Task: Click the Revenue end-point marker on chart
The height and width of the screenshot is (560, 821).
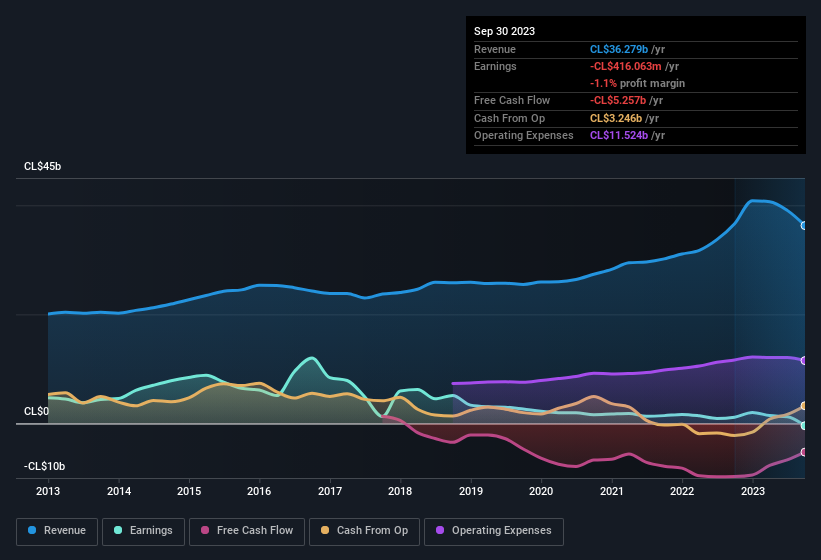Action: point(804,226)
